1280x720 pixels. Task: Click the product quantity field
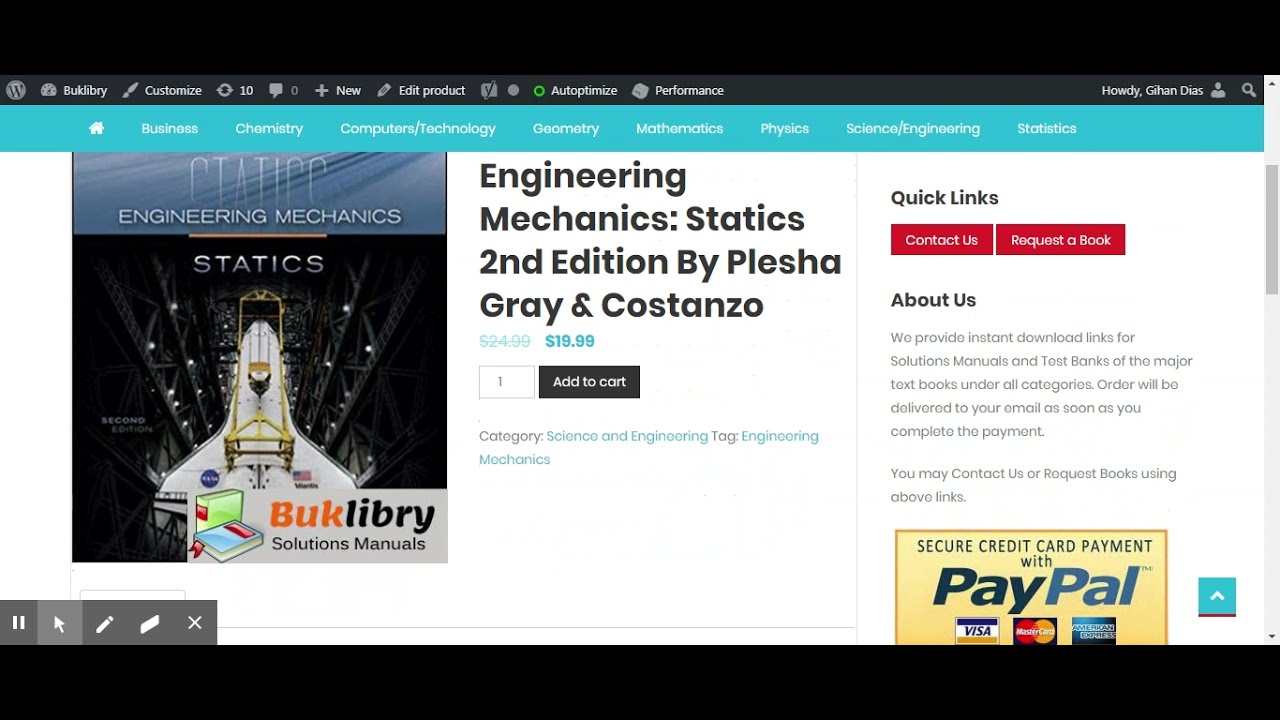click(506, 382)
